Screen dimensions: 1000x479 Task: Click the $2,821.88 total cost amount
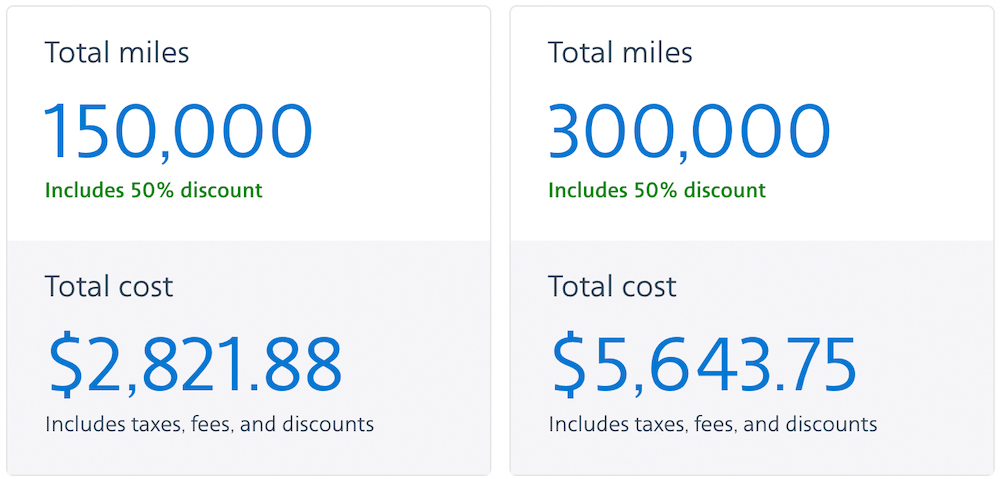click(195, 365)
